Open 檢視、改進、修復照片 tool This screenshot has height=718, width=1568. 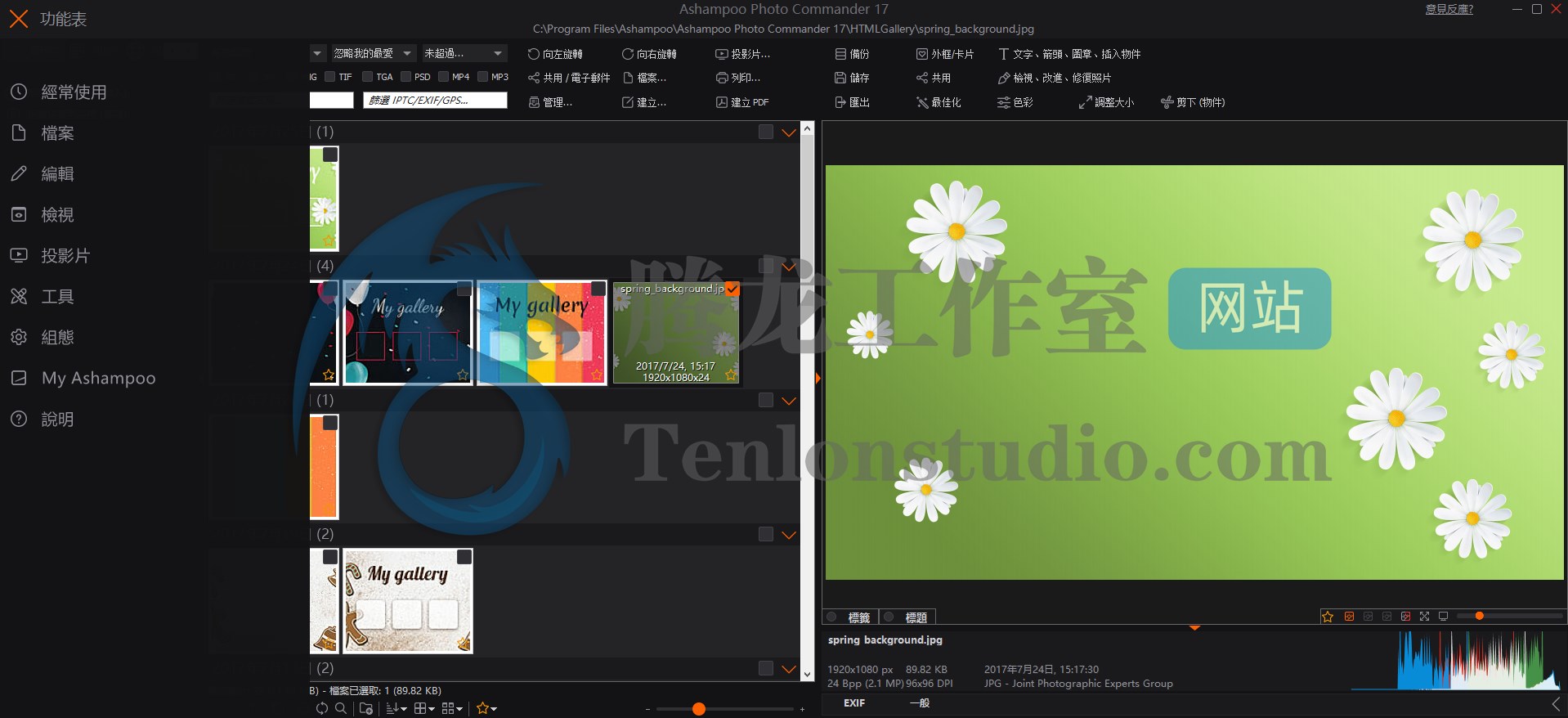1055,78
